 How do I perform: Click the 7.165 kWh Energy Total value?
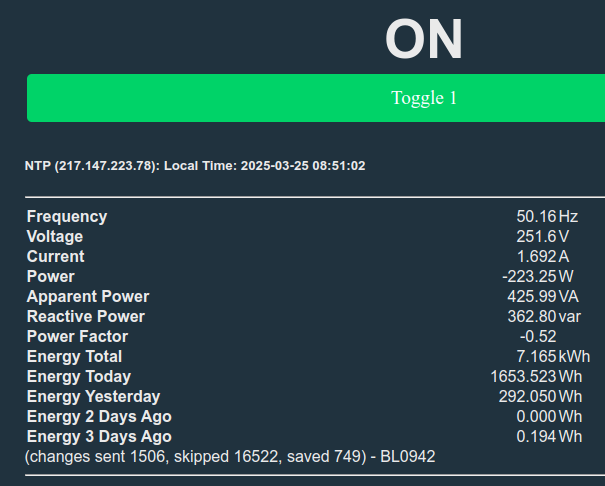[x=553, y=356]
